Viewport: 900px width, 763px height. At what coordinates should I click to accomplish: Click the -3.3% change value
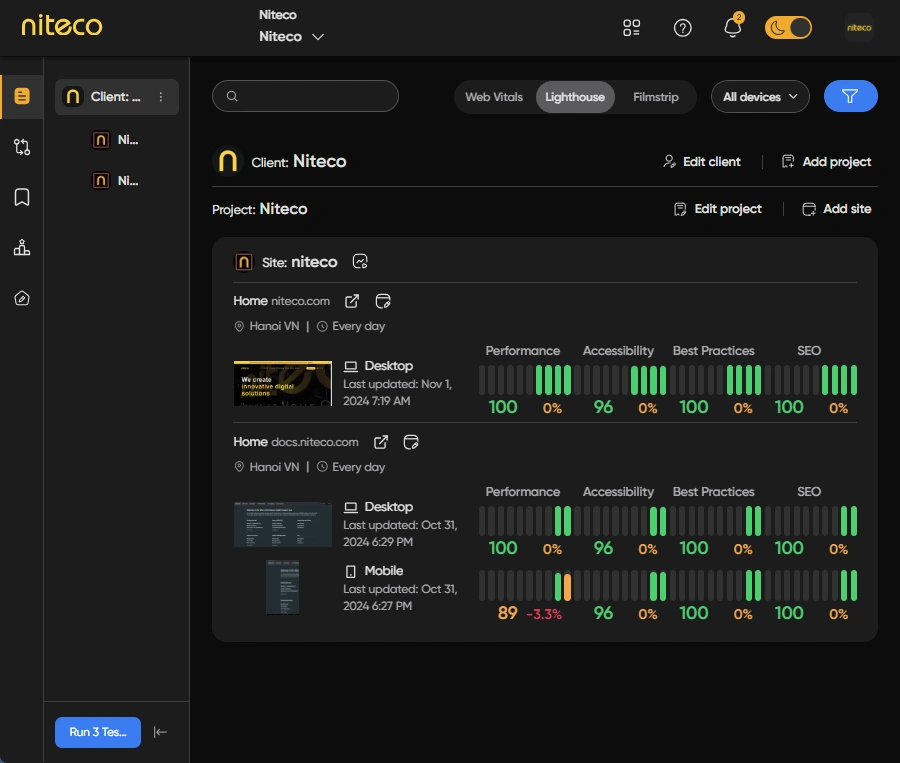pyautogui.click(x=544, y=614)
